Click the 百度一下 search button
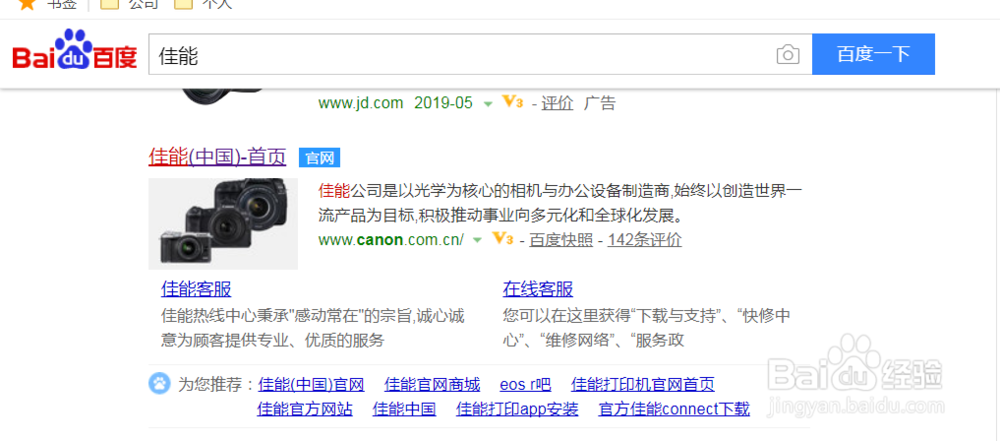The image size is (1000, 441). pos(873,54)
